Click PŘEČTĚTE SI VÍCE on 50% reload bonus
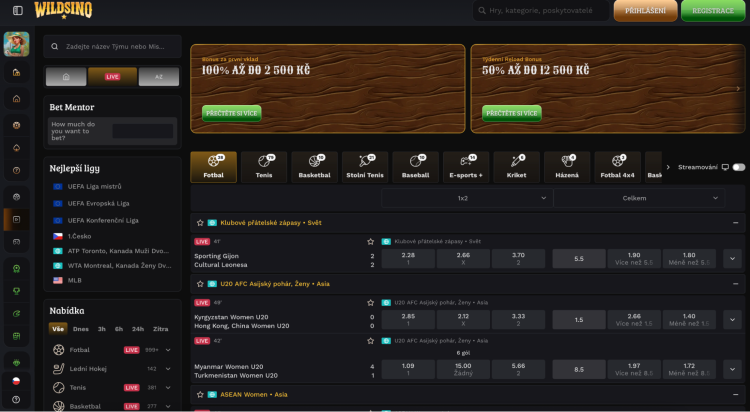750x412 pixels. (x=512, y=113)
